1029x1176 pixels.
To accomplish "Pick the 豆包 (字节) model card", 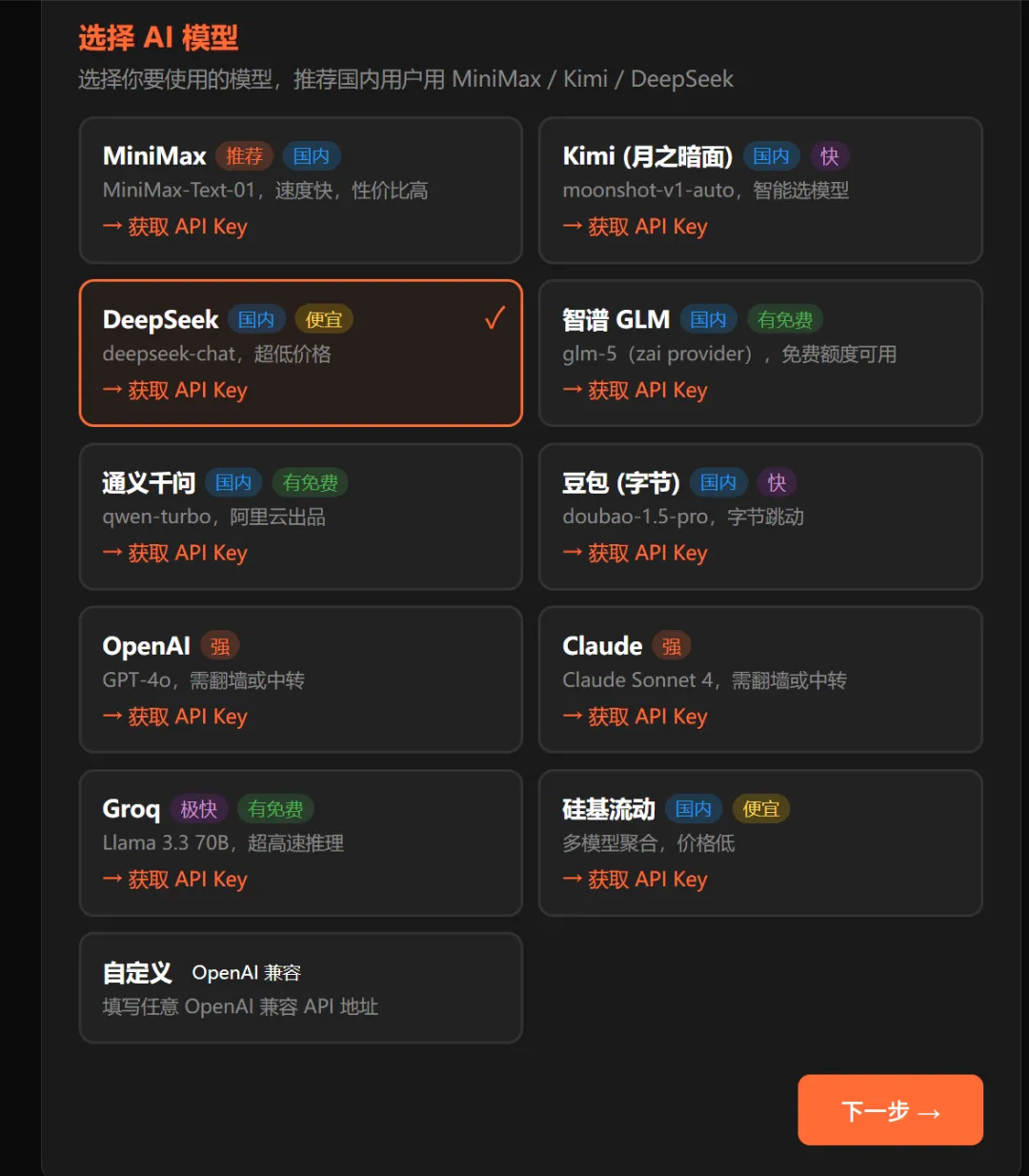I will (x=760, y=517).
